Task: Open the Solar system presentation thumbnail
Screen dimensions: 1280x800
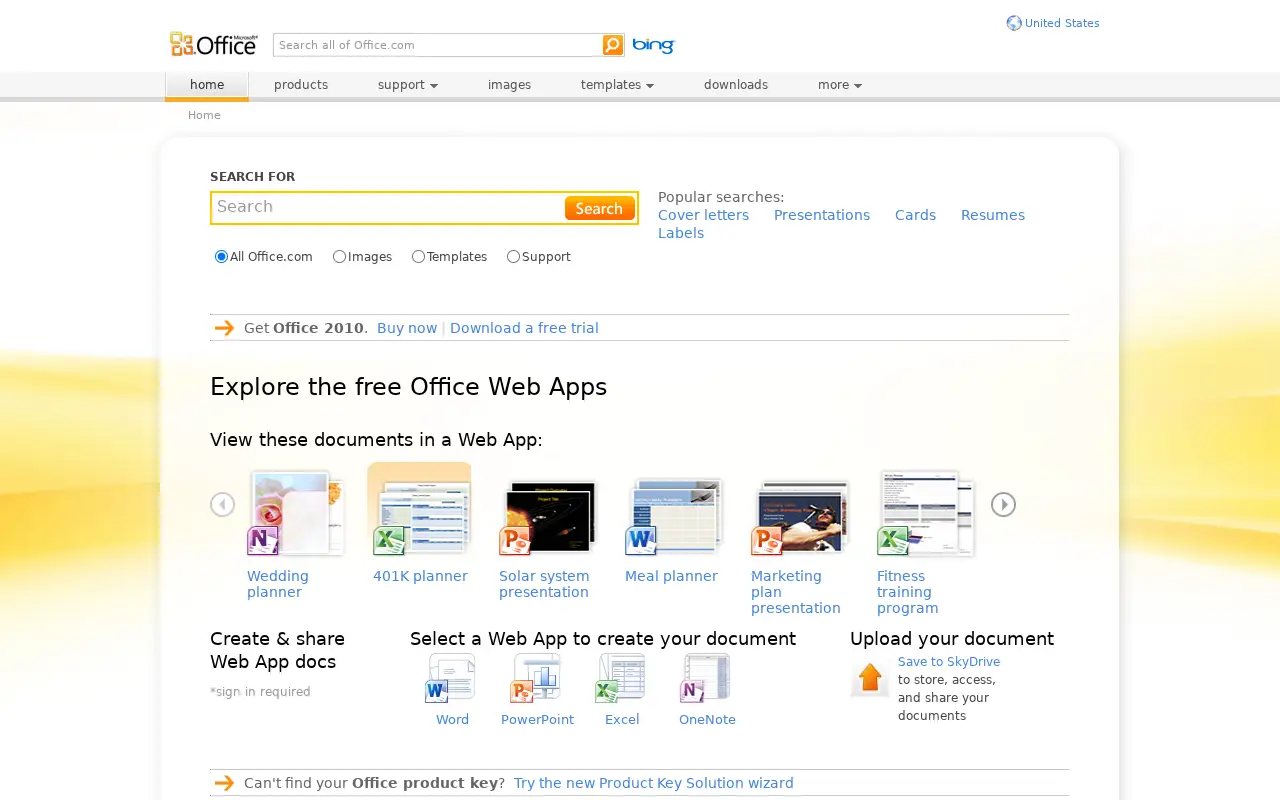Action: [547, 517]
